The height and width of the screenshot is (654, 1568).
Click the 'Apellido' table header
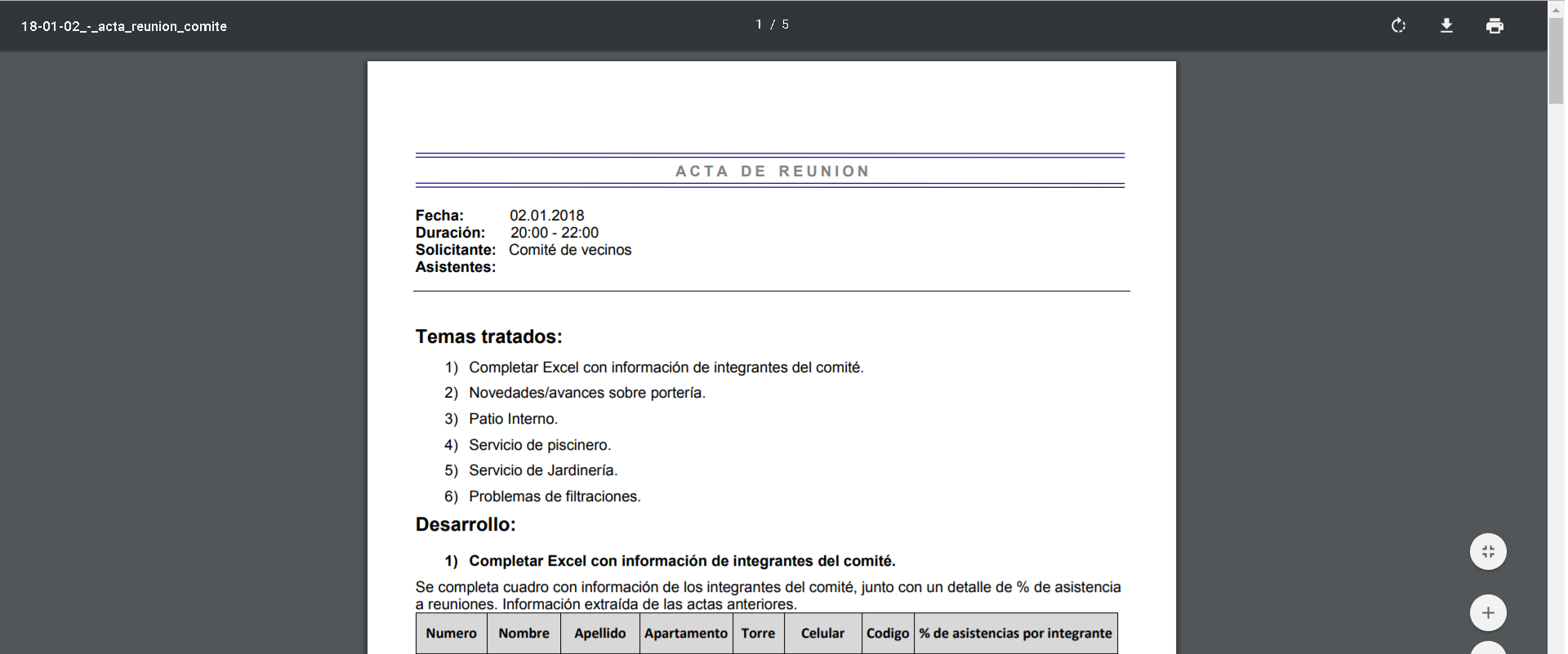600,634
